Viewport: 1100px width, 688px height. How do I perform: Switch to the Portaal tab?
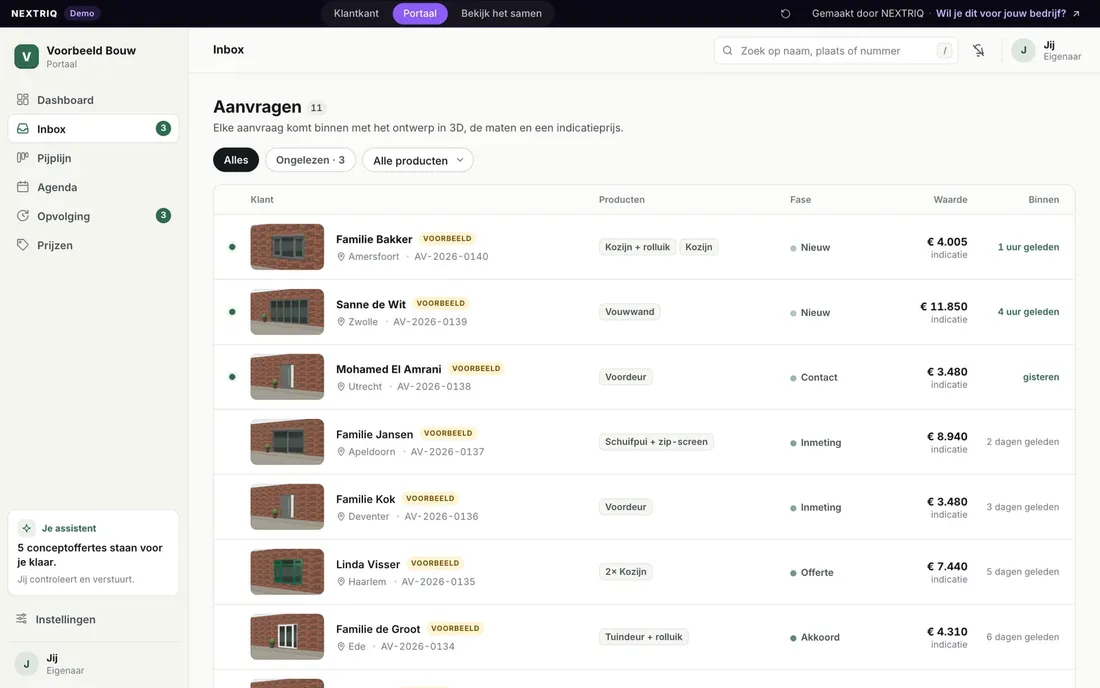[420, 13]
